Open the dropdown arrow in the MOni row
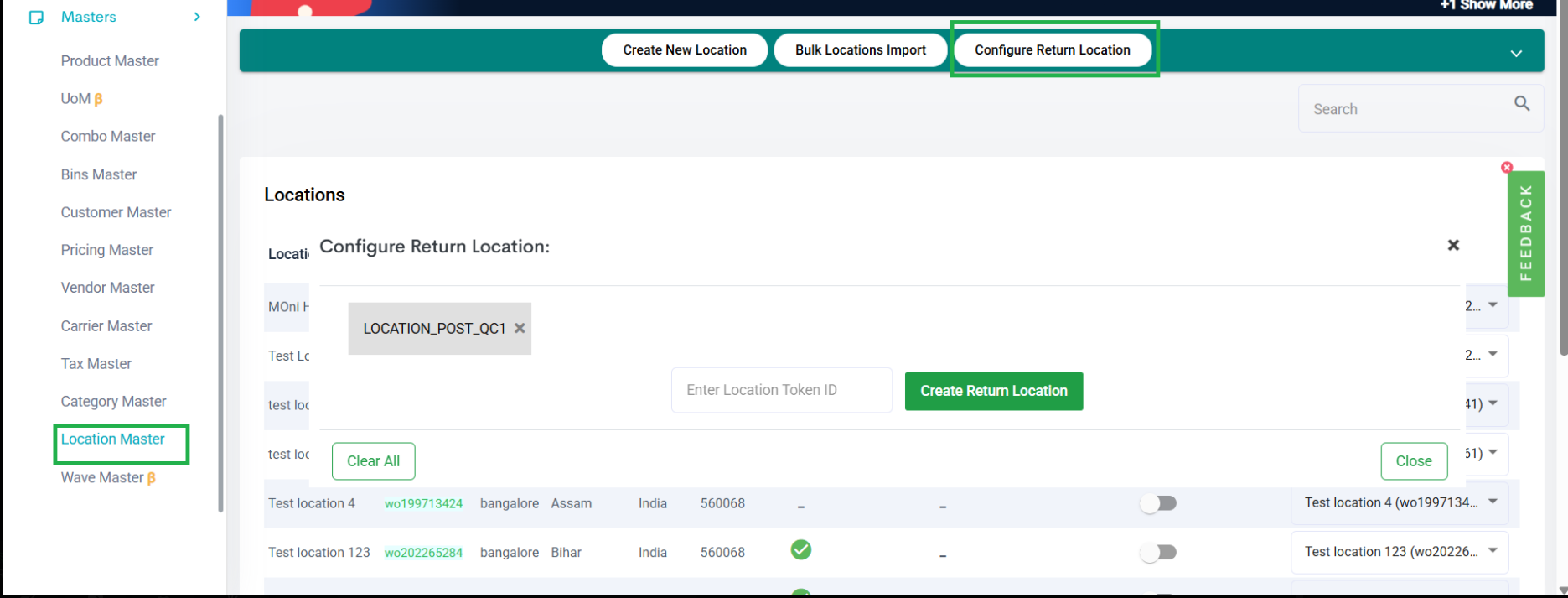1568x598 pixels. [1493, 305]
